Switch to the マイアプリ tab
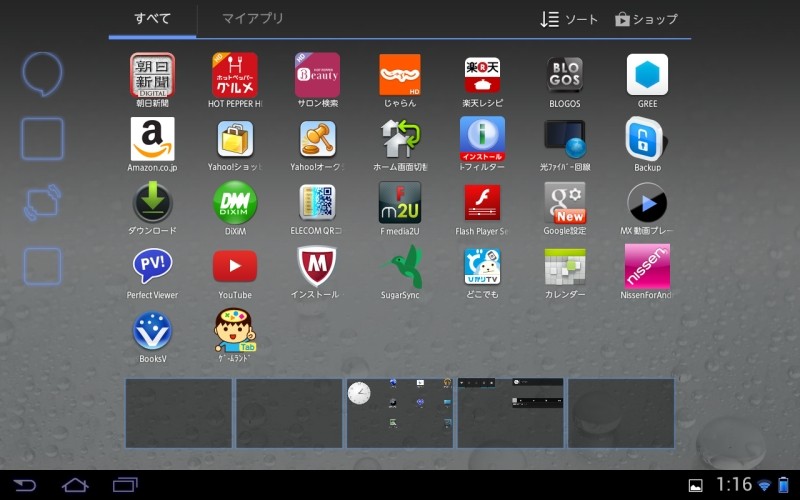This screenshot has width=800, height=500. coord(253,19)
